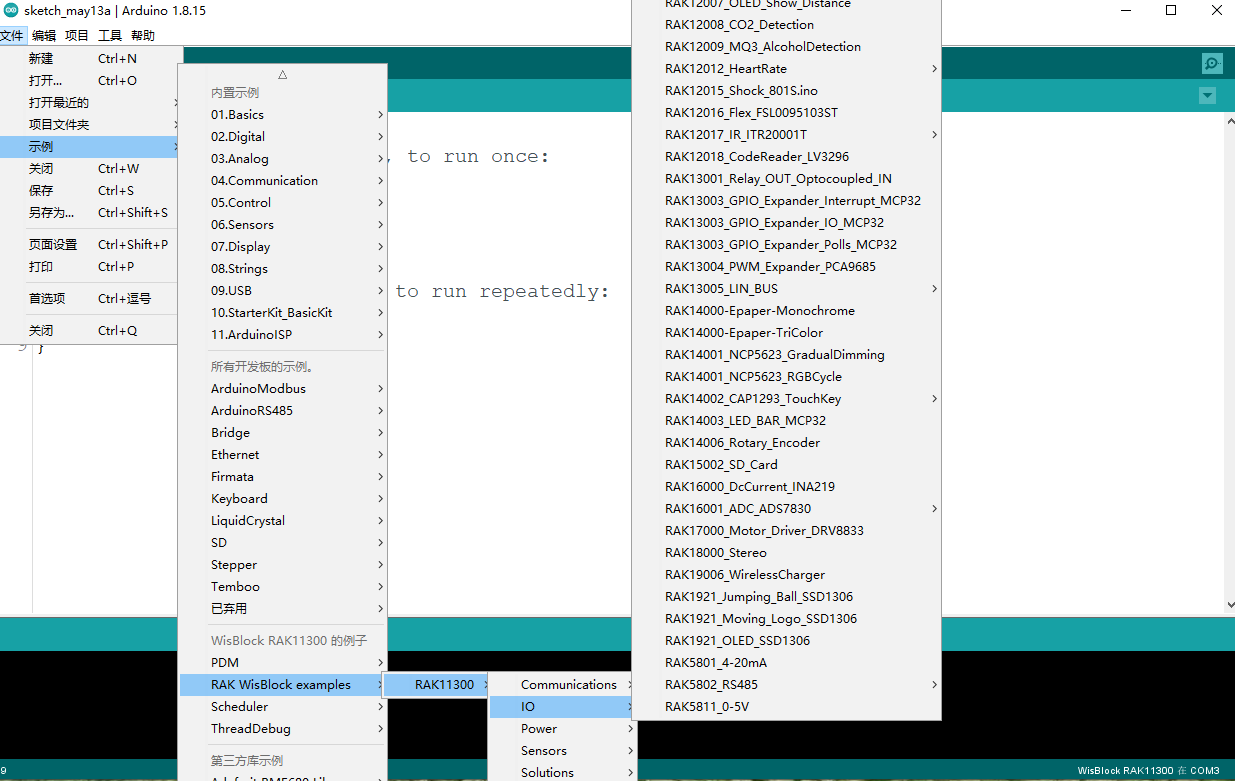The image size is (1235, 781).
Task: Select Communications under RAK11300
Action: [x=563, y=685]
